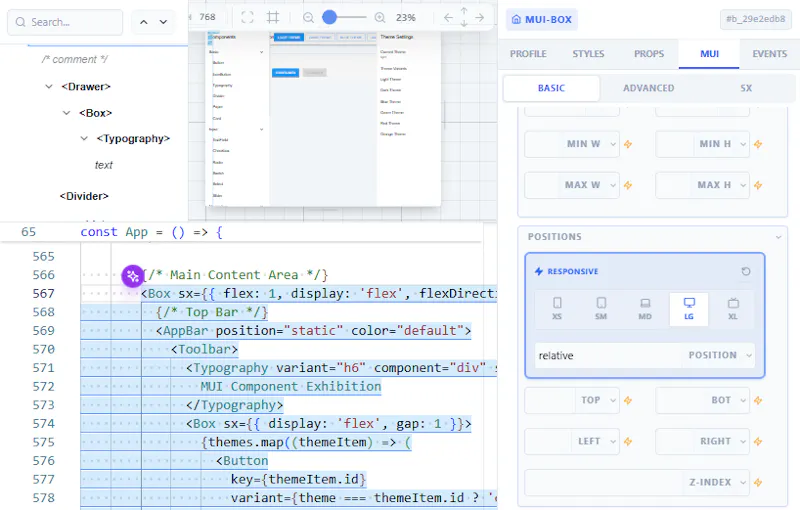
Task: Open the POSITION dropdown showing relative
Action: click(645, 355)
